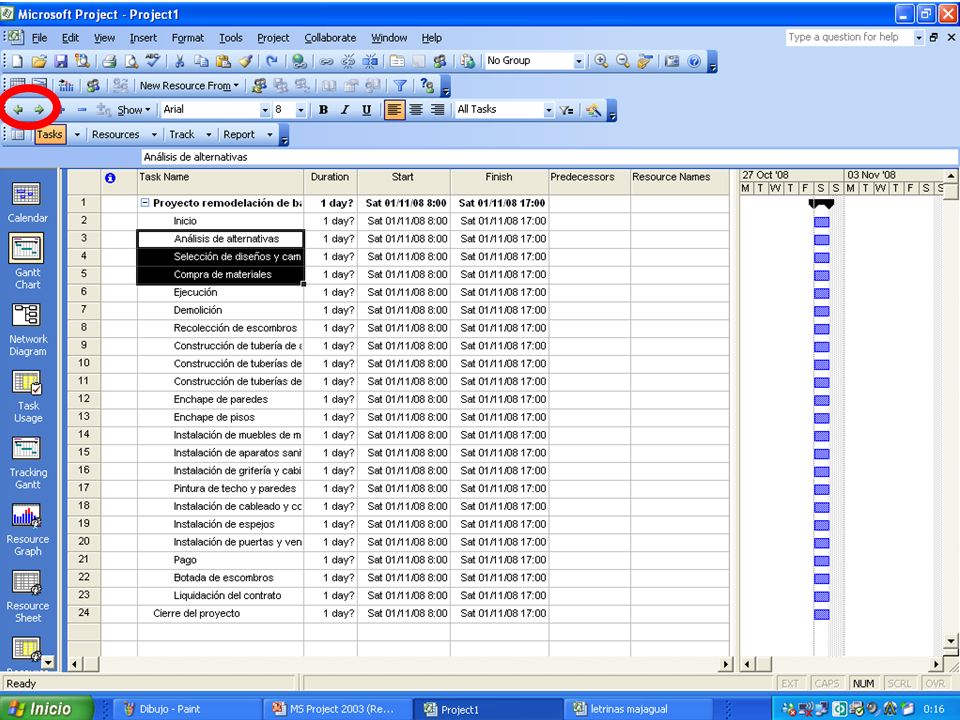Open Microsoft Project Help question-mark icon
The image size is (960, 720).
[x=694, y=61]
